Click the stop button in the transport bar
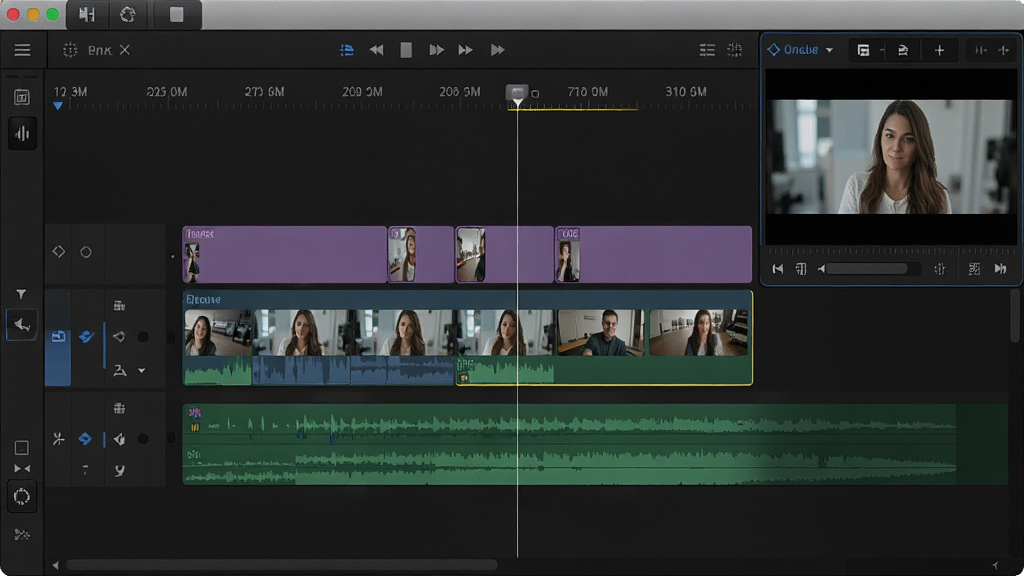This screenshot has height=576, width=1024. 406,50
